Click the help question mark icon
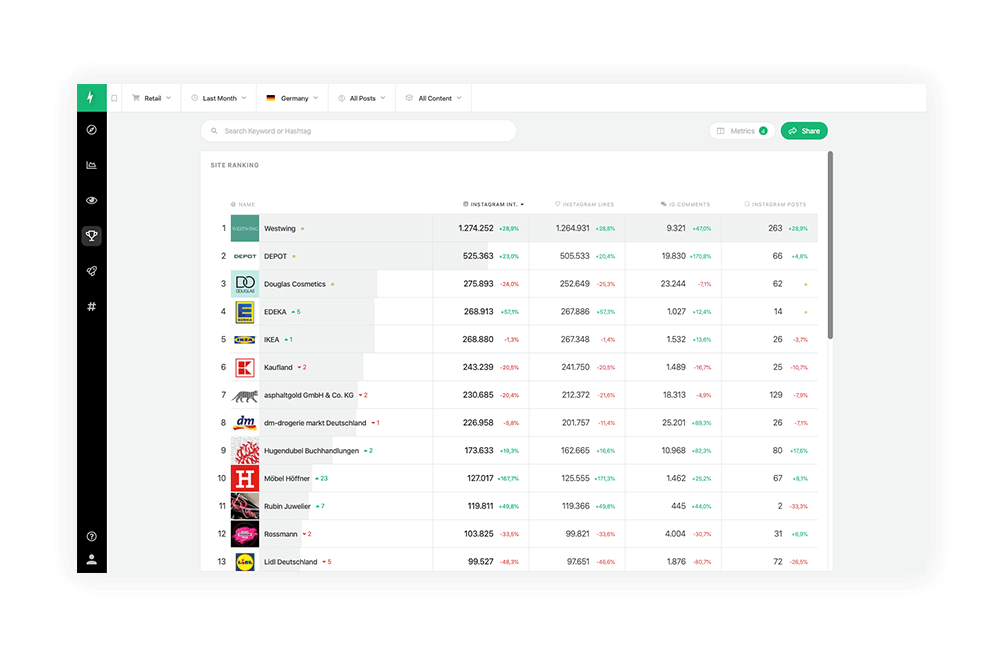Screen dimensions: 1000x657 (91, 537)
